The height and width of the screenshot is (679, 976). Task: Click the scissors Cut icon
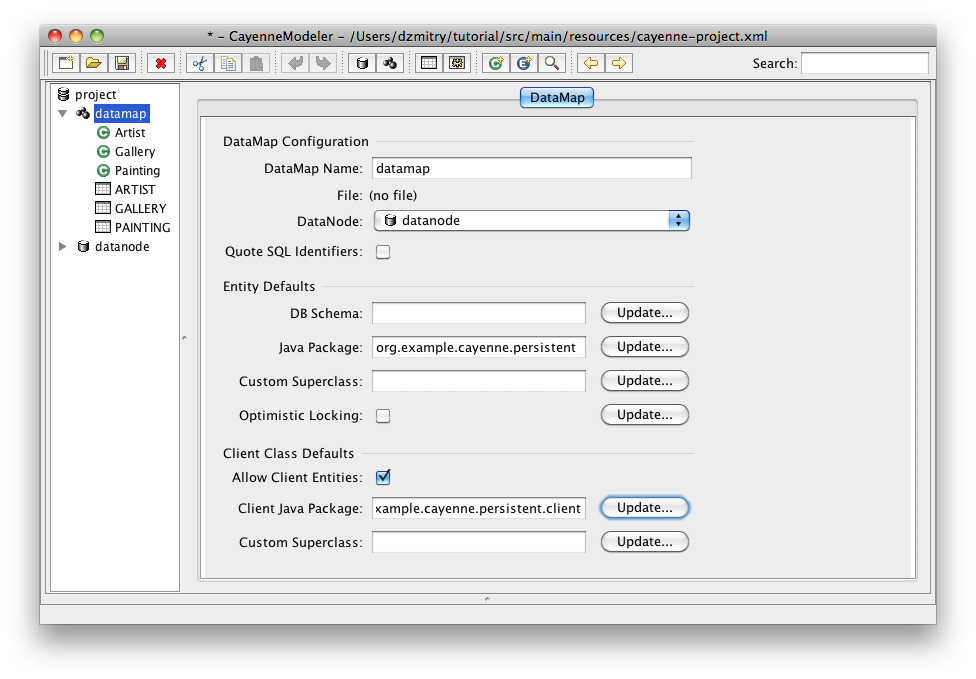[200, 63]
